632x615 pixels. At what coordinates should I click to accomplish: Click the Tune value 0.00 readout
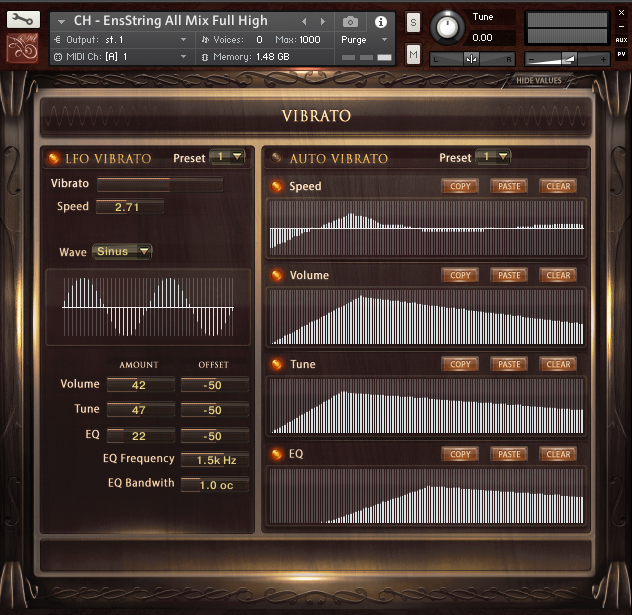482,38
